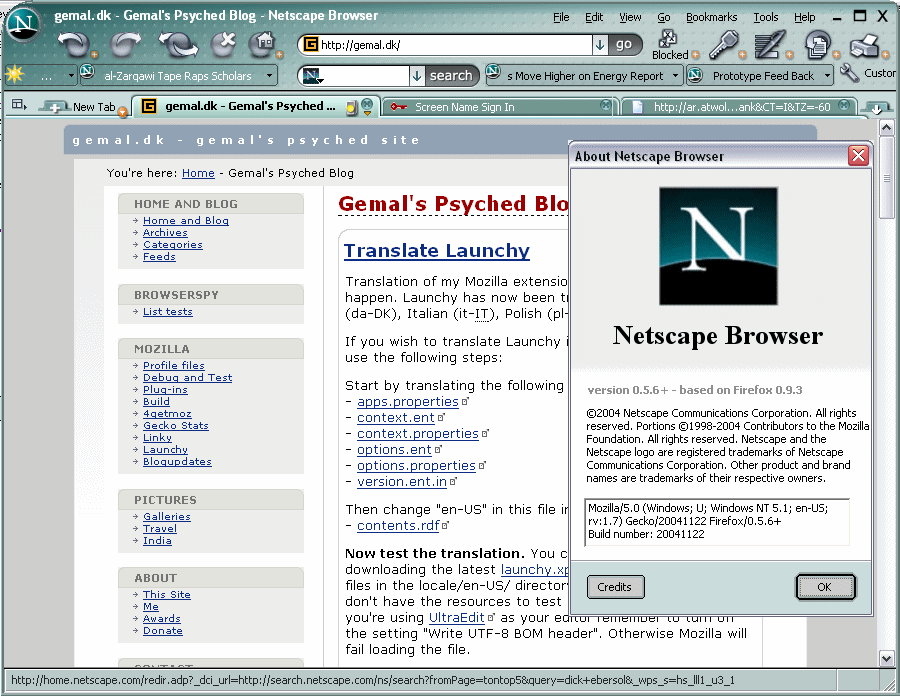Open the View menu

(x=630, y=17)
